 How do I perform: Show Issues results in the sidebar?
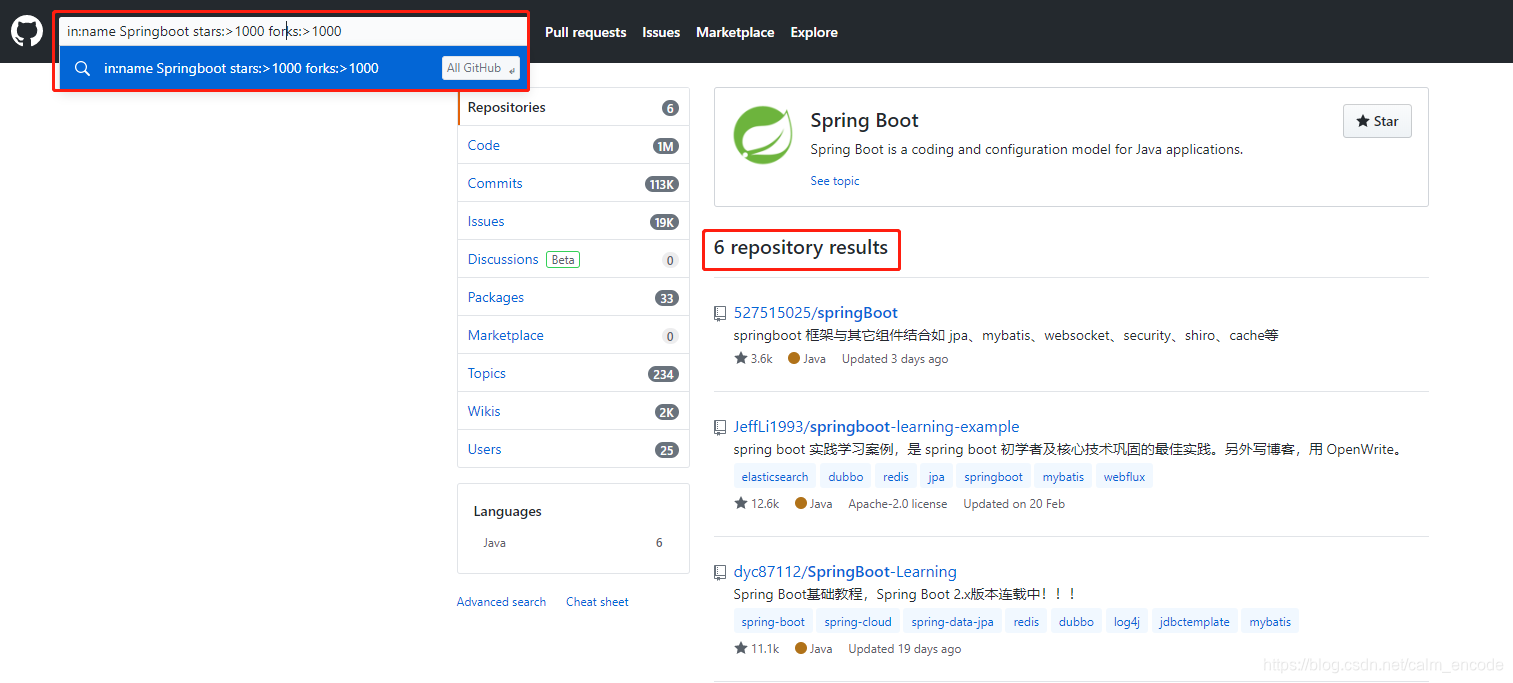(573, 221)
